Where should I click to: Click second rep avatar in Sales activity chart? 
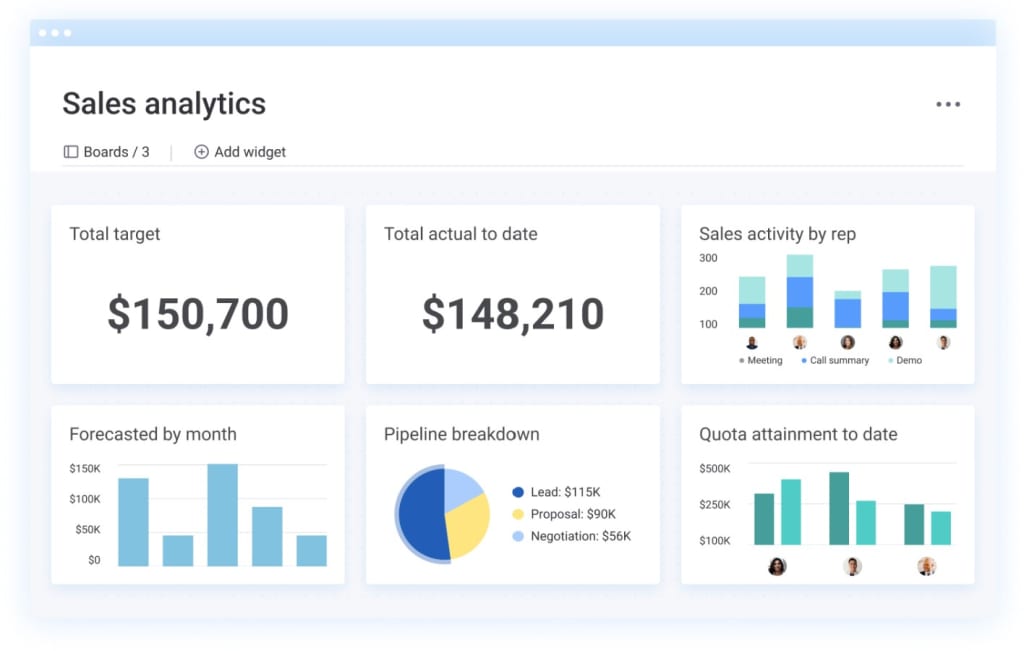coord(799,342)
